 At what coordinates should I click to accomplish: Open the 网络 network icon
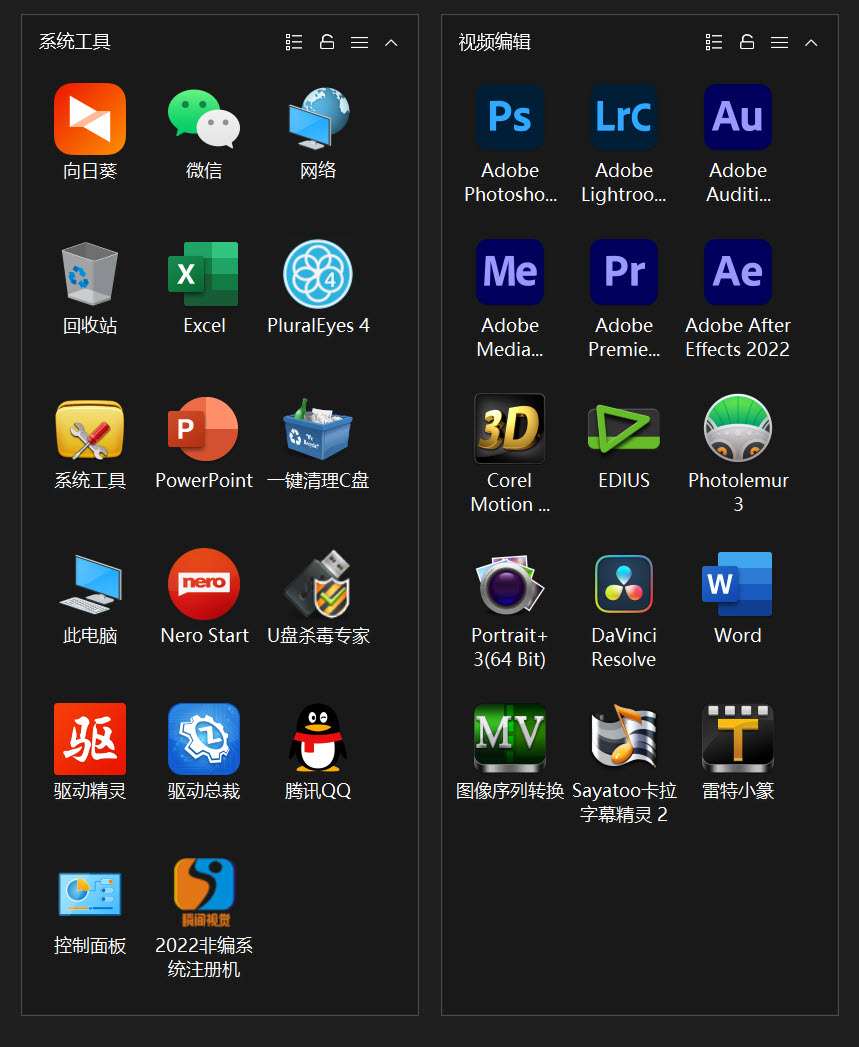tap(318, 119)
